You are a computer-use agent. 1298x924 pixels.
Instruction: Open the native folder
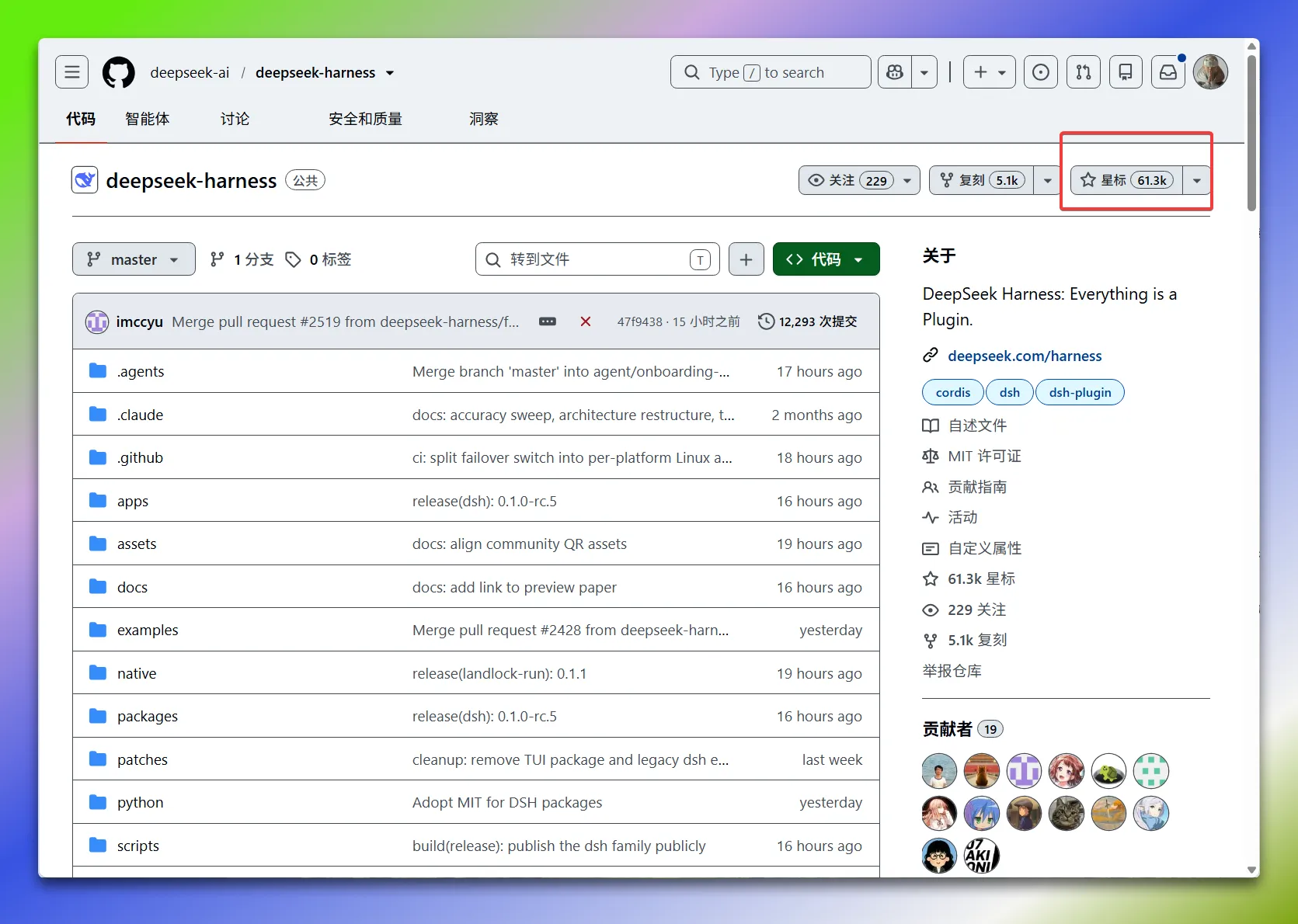point(137,673)
